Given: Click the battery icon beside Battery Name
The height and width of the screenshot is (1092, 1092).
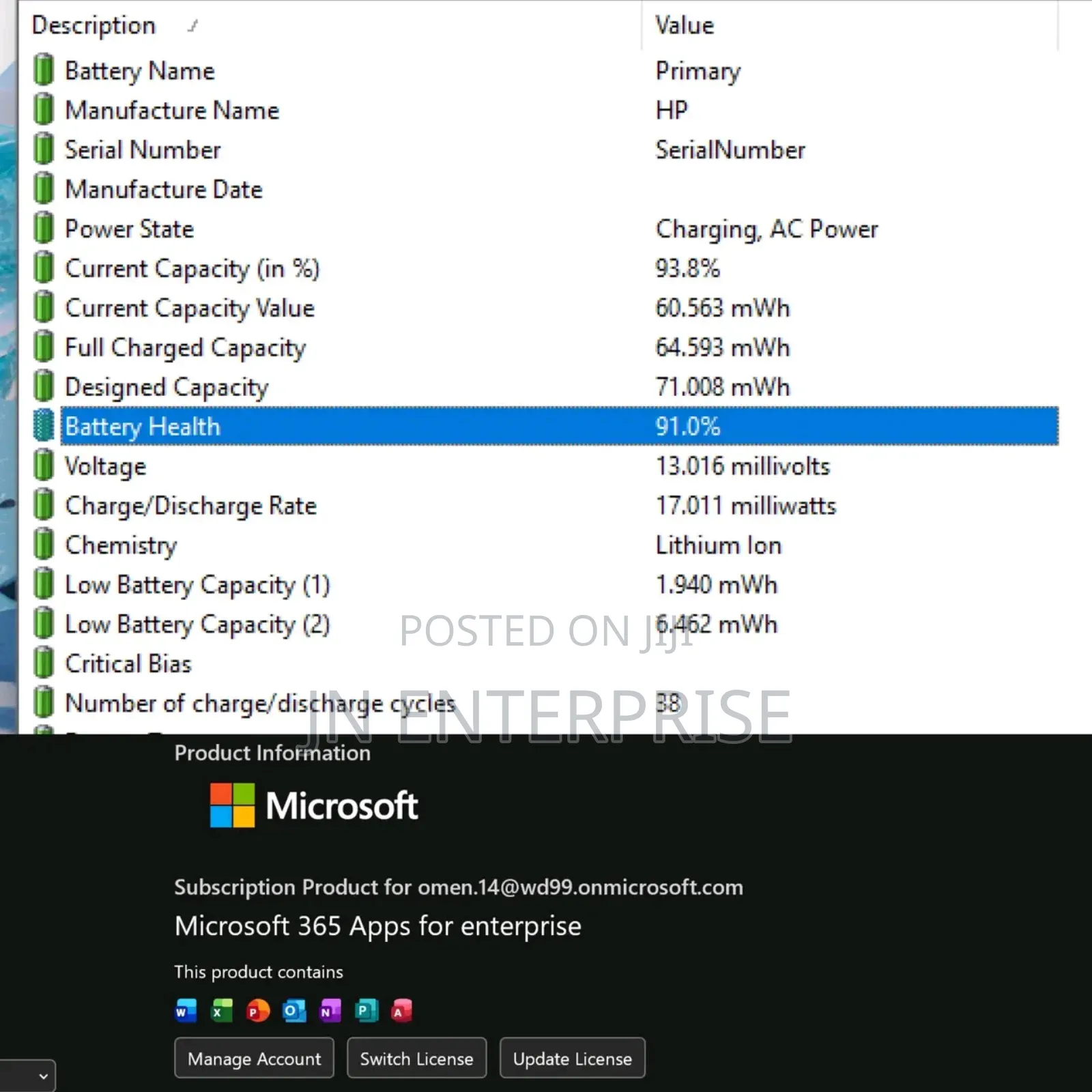Looking at the screenshot, I should click(x=43, y=70).
